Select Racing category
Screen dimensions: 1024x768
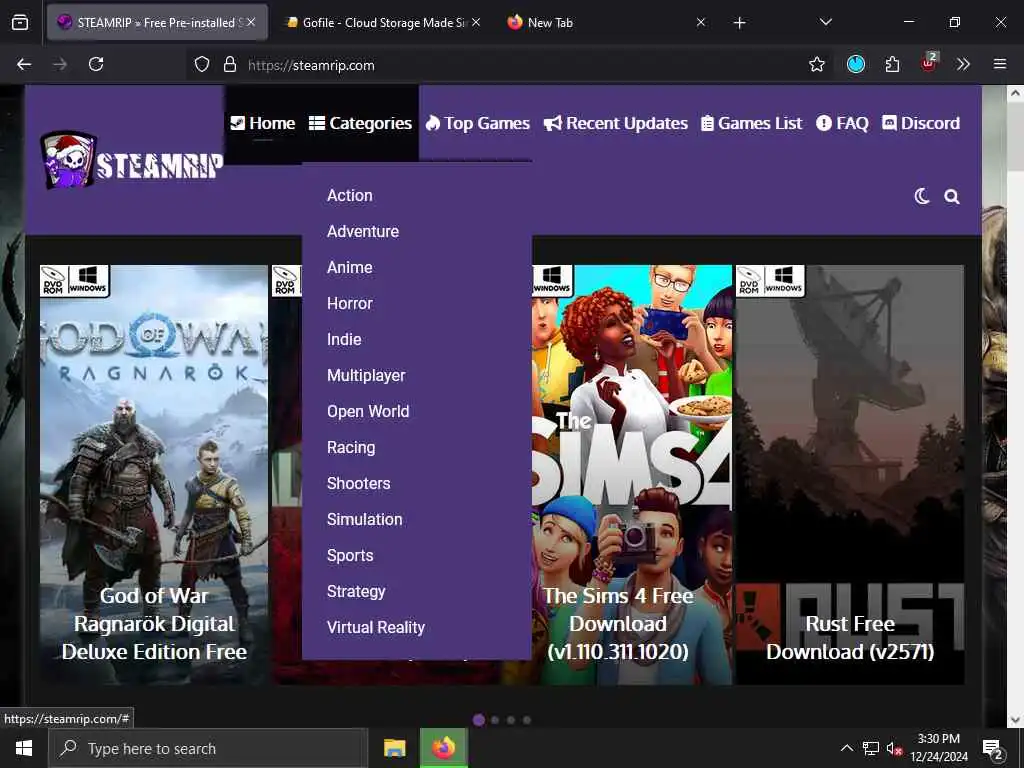[x=351, y=447]
